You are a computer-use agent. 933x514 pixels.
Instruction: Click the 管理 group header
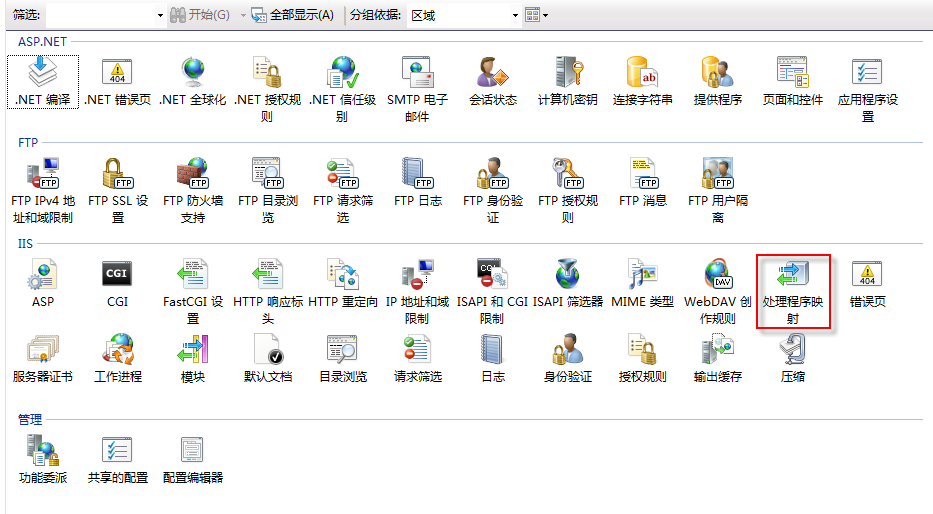tap(30, 419)
